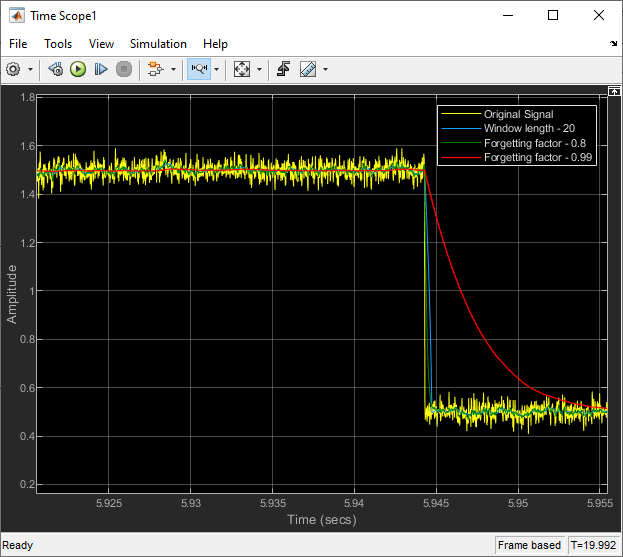The width and height of the screenshot is (623, 557).
Task: Click the Step Back toolbar icon
Action: [56, 70]
